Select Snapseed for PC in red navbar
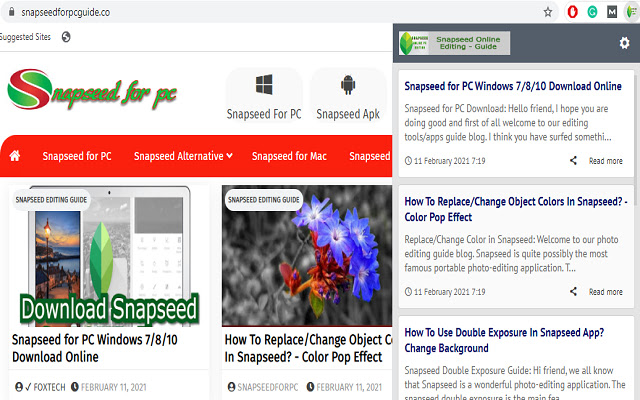The image size is (640, 400). pos(77,156)
